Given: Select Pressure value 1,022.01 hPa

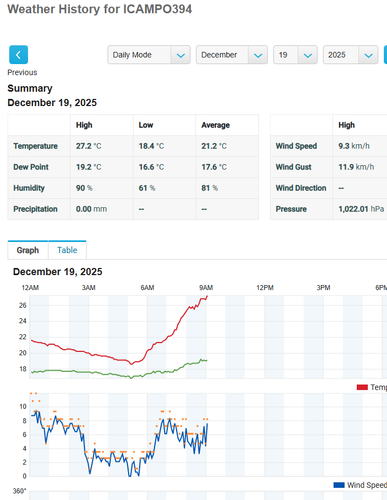Looking at the screenshot, I should pos(361,209).
